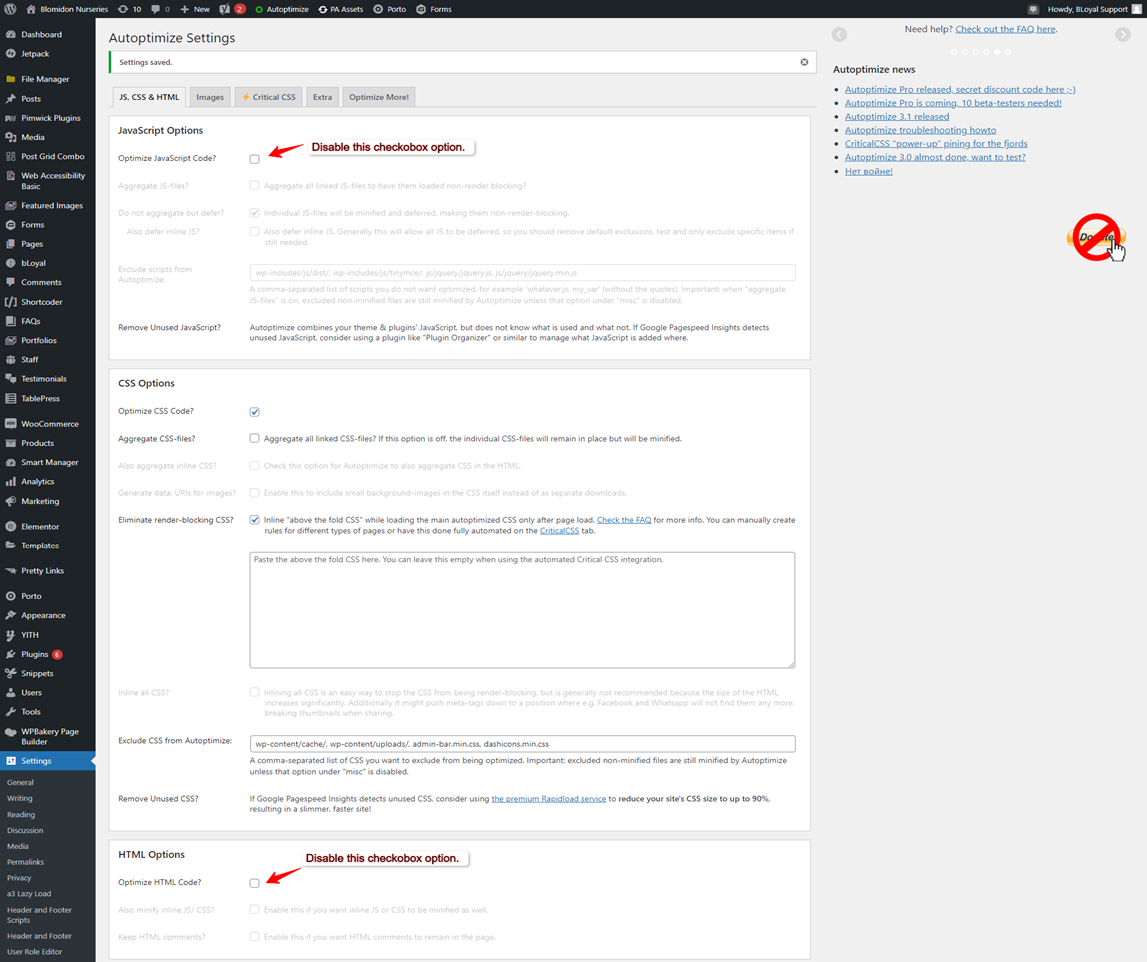This screenshot has width=1147, height=962.
Task: Click the Analytics bar chart icon
Action: (x=10, y=481)
